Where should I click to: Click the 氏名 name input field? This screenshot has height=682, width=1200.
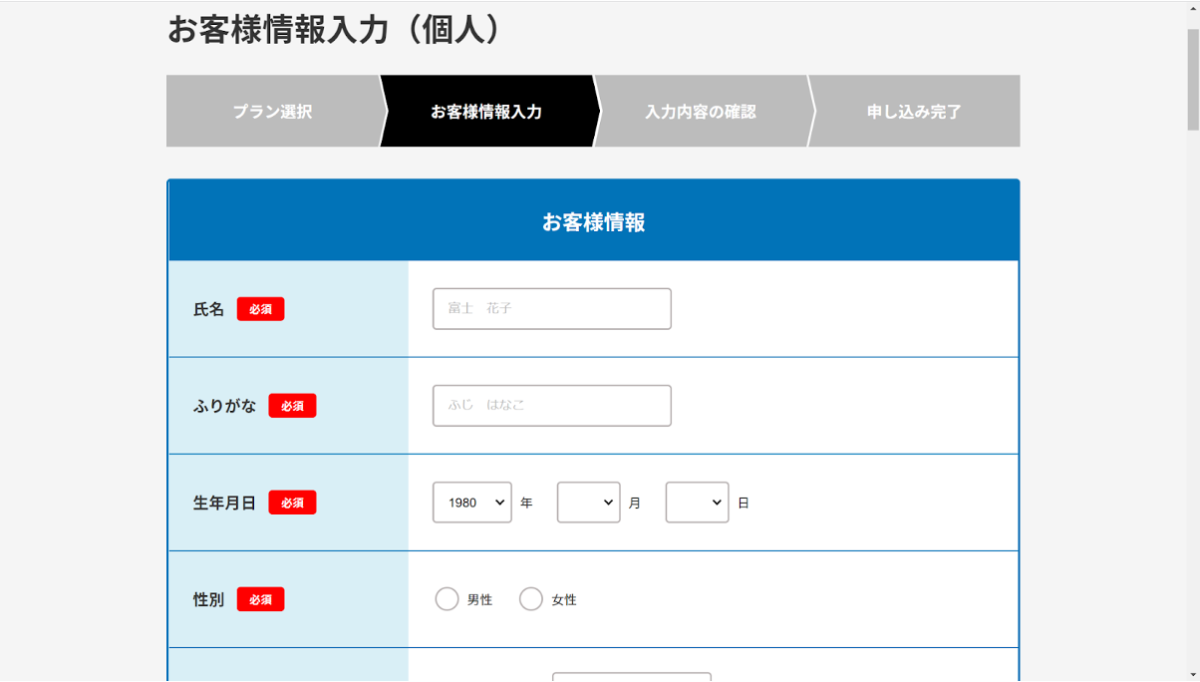pyautogui.click(x=552, y=309)
